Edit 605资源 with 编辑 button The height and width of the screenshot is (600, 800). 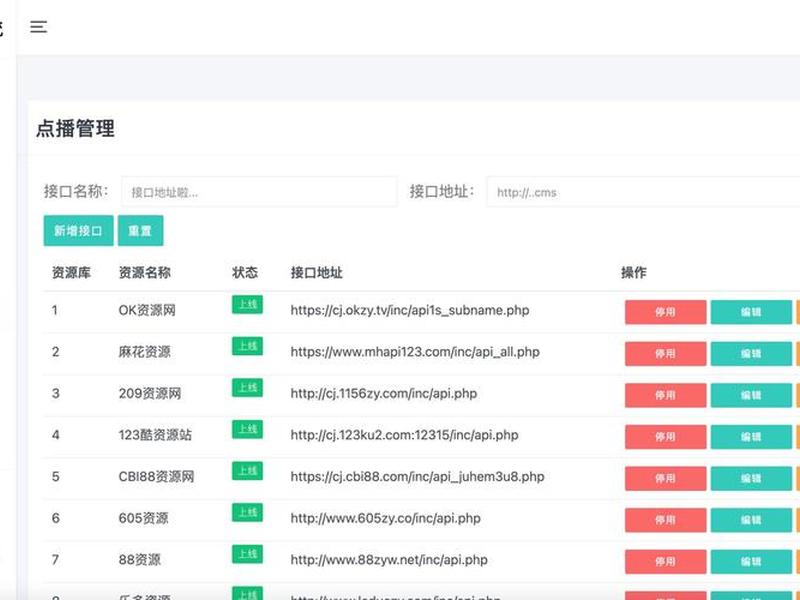click(751, 520)
